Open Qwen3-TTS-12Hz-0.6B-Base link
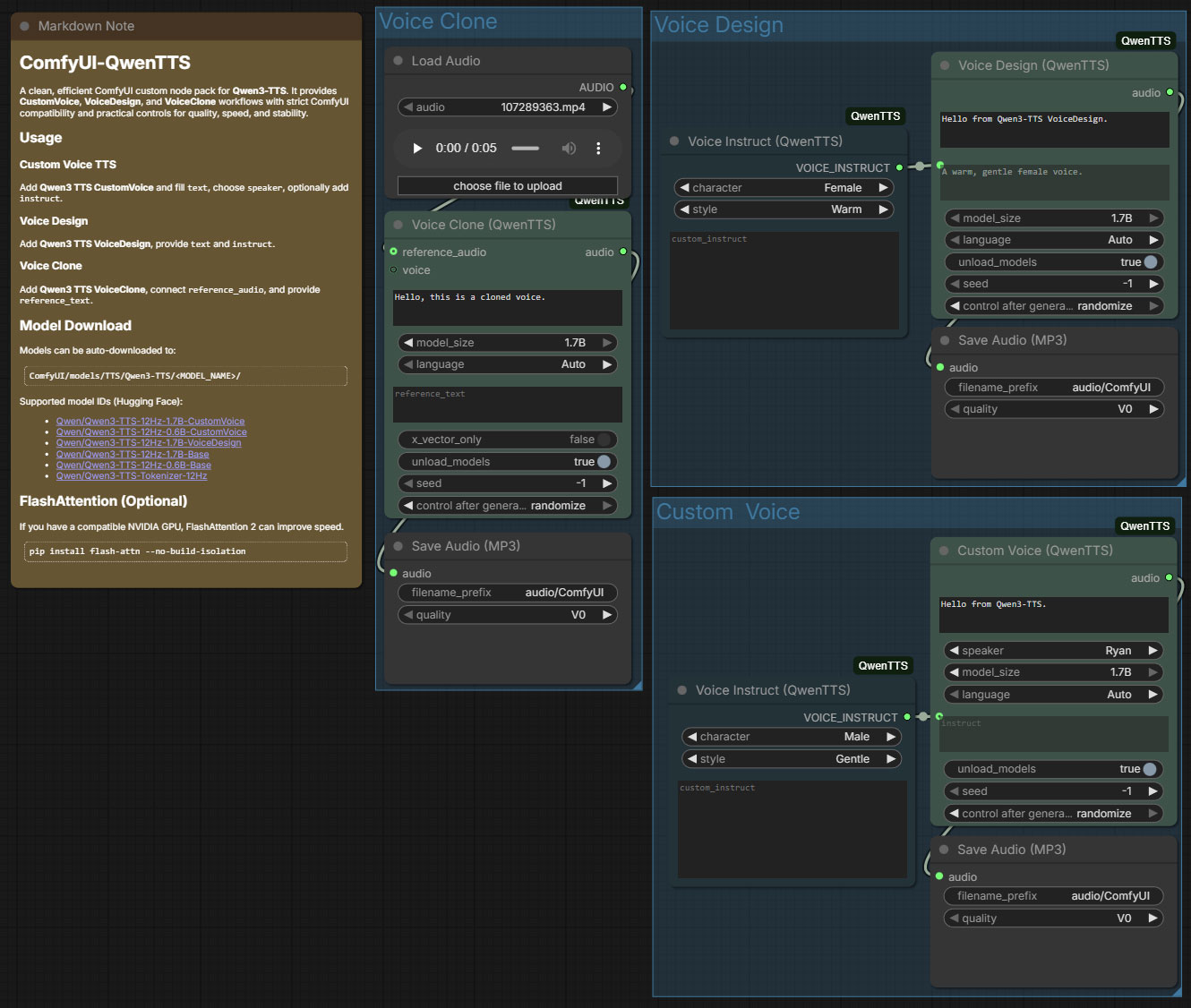This screenshot has width=1191, height=1008. [x=133, y=466]
